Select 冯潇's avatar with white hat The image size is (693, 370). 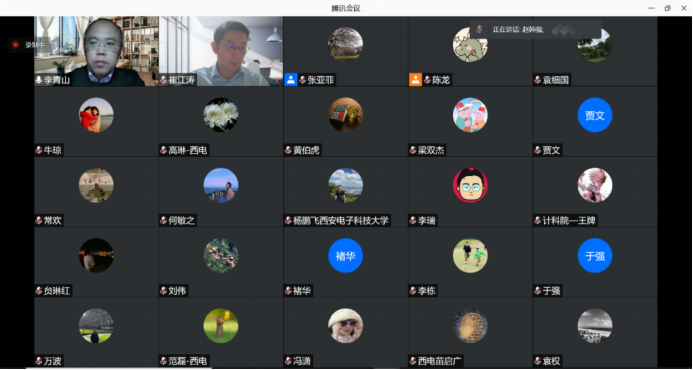coord(346,326)
